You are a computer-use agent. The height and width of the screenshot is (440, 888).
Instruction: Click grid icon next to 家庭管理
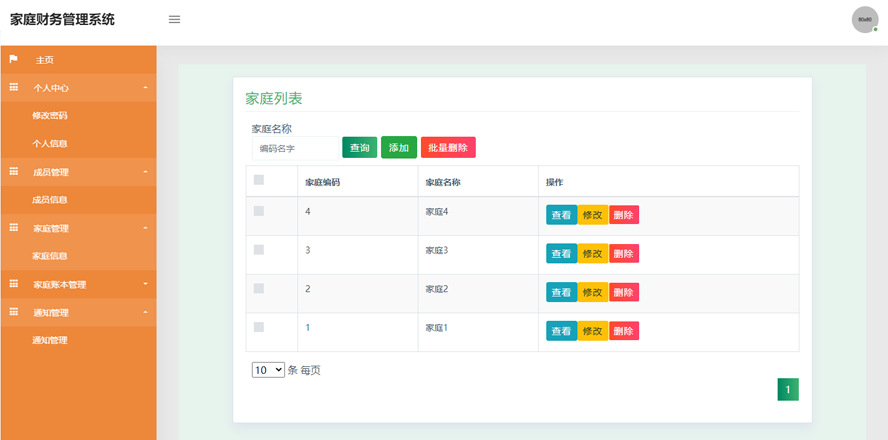pyautogui.click(x=14, y=228)
